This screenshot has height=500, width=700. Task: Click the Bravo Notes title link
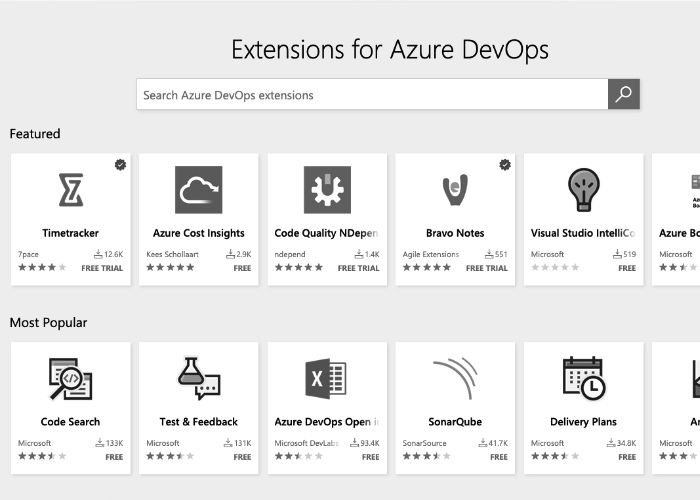click(x=455, y=233)
